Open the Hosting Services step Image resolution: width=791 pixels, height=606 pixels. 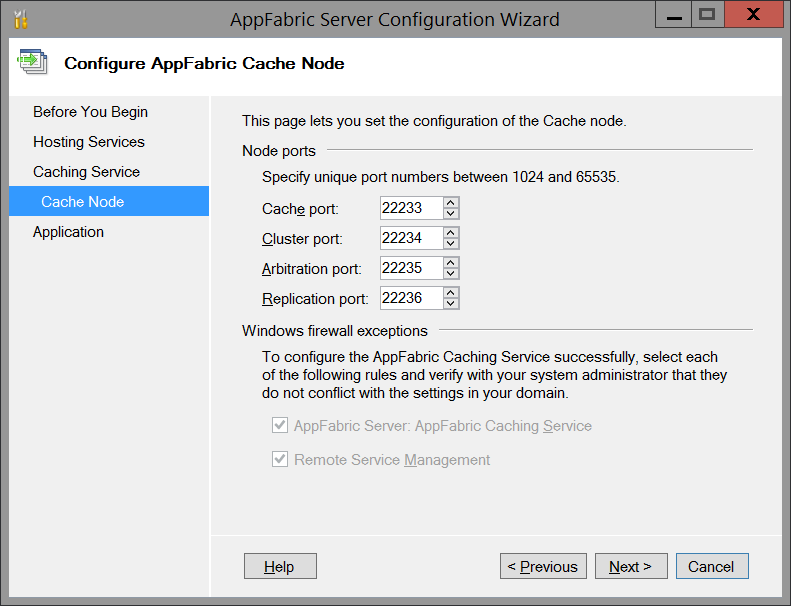coord(89,142)
